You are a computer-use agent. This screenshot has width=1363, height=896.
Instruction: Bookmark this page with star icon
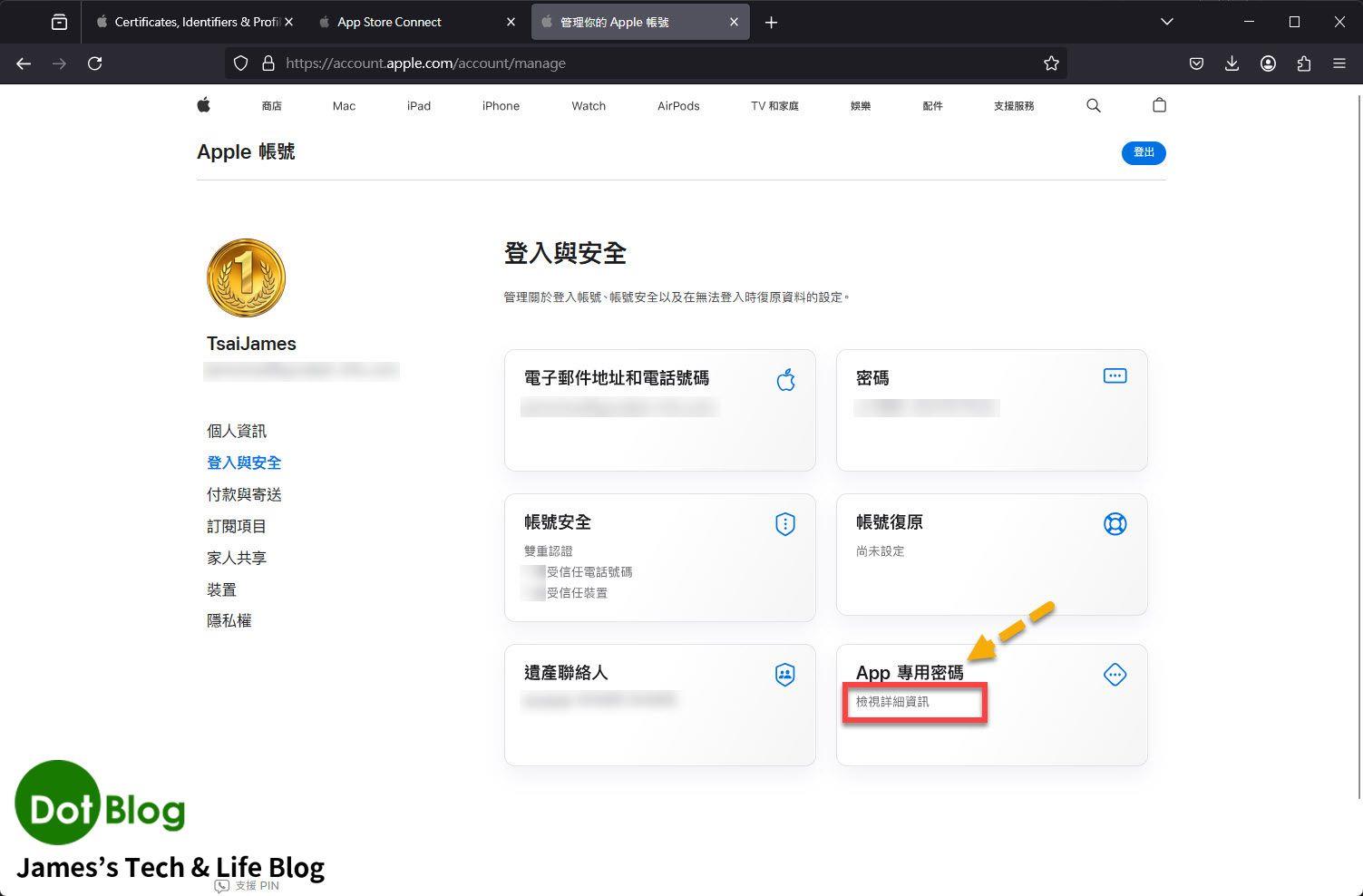1051,63
